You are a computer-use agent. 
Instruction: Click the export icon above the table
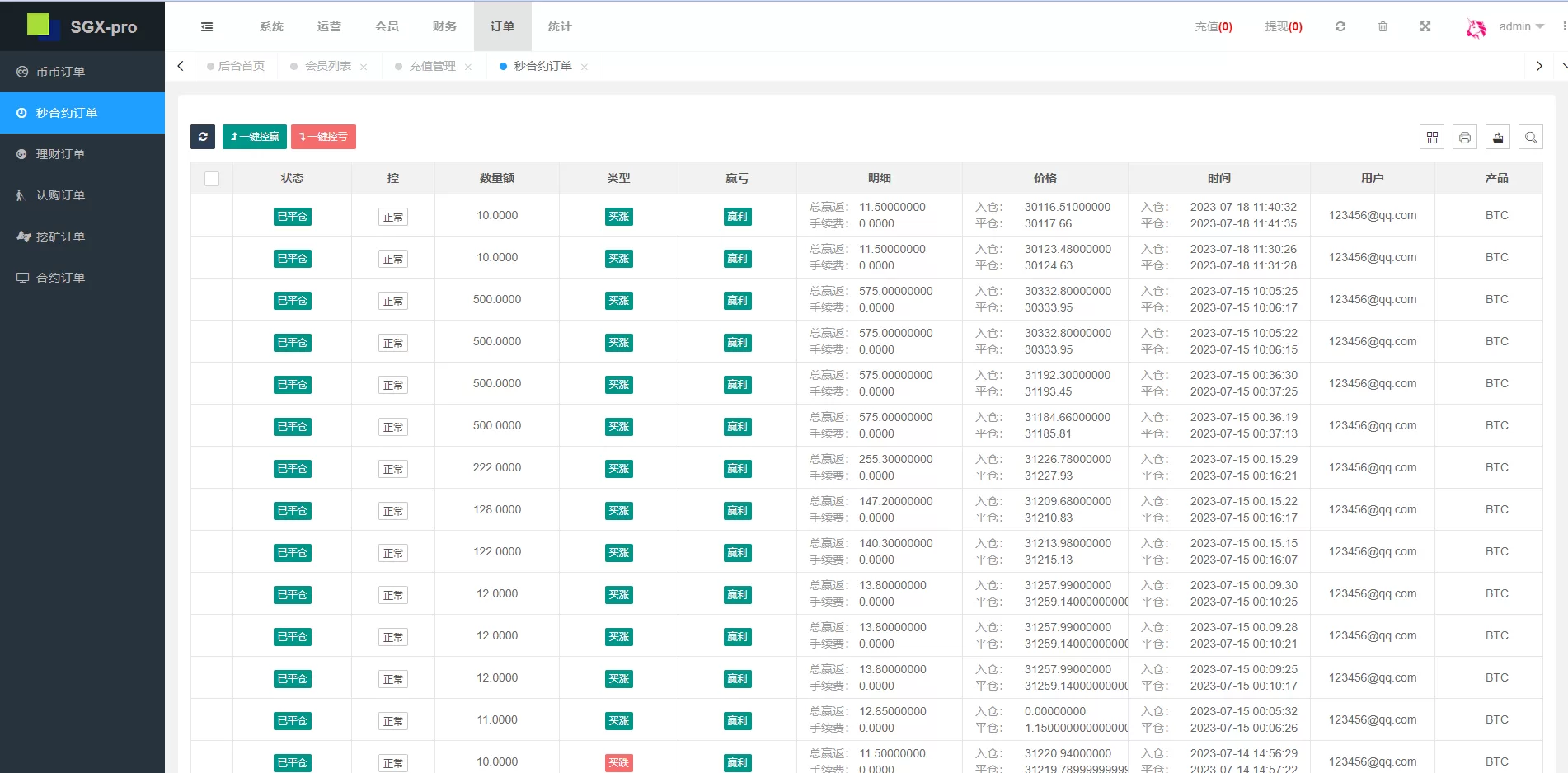(x=1498, y=138)
